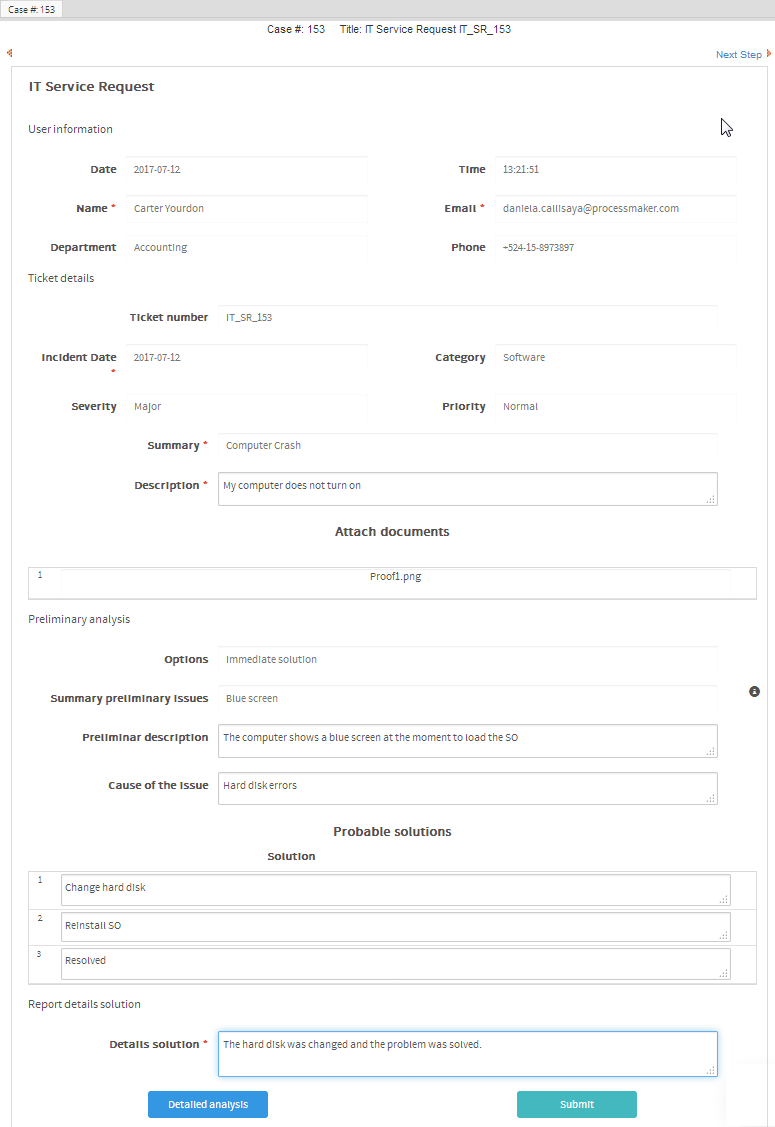Image resolution: width=775 pixels, height=1127 pixels.
Task: Select the Reinstall SO solution field
Action: [x=395, y=926]
